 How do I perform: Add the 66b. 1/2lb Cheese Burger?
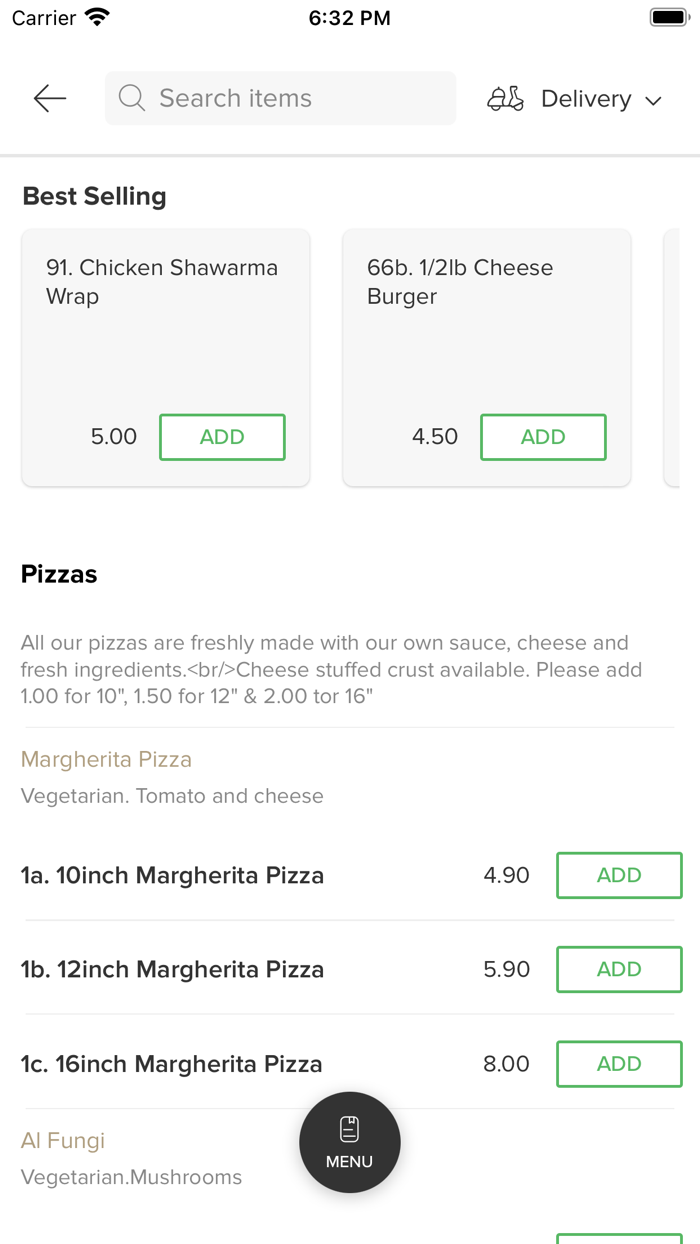[543, 437]
